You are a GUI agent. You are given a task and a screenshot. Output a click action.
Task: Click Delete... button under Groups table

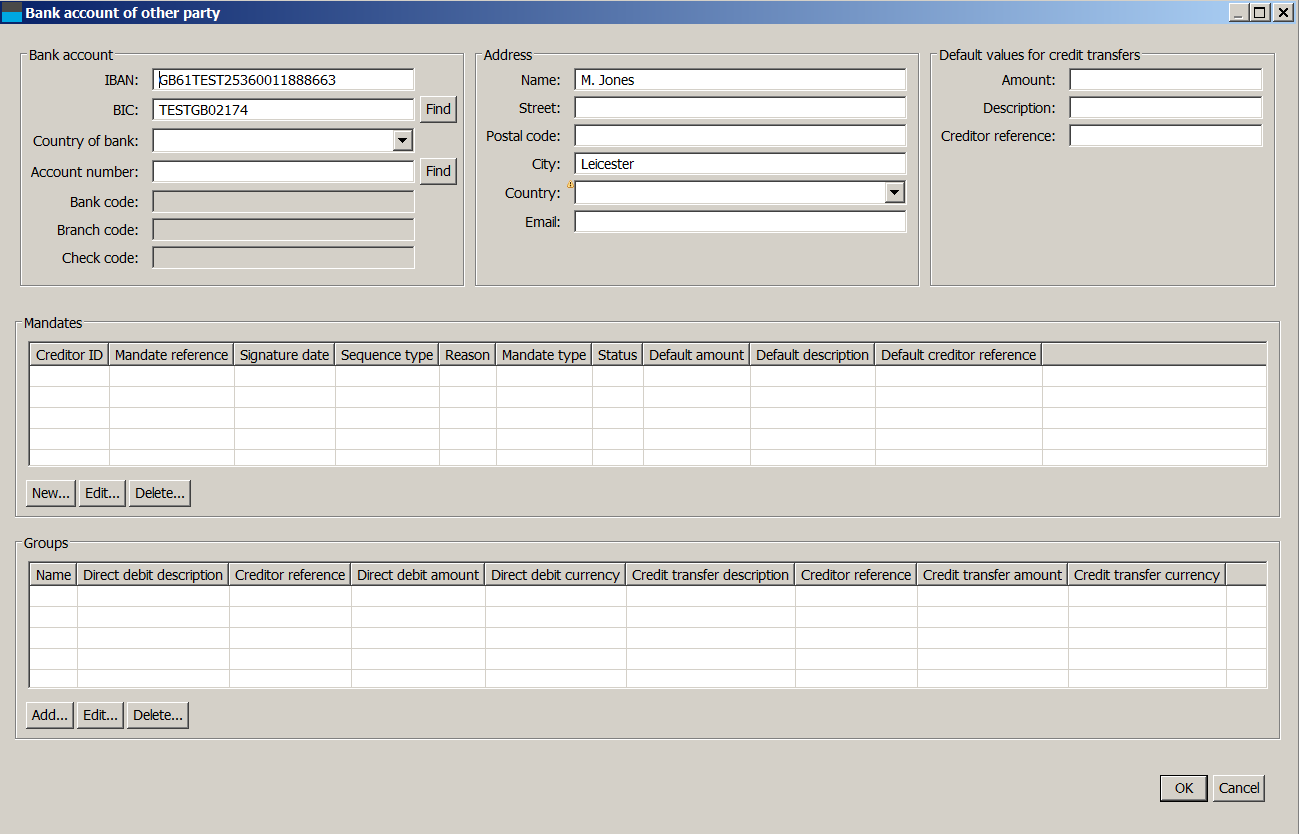tap(158, 715)
